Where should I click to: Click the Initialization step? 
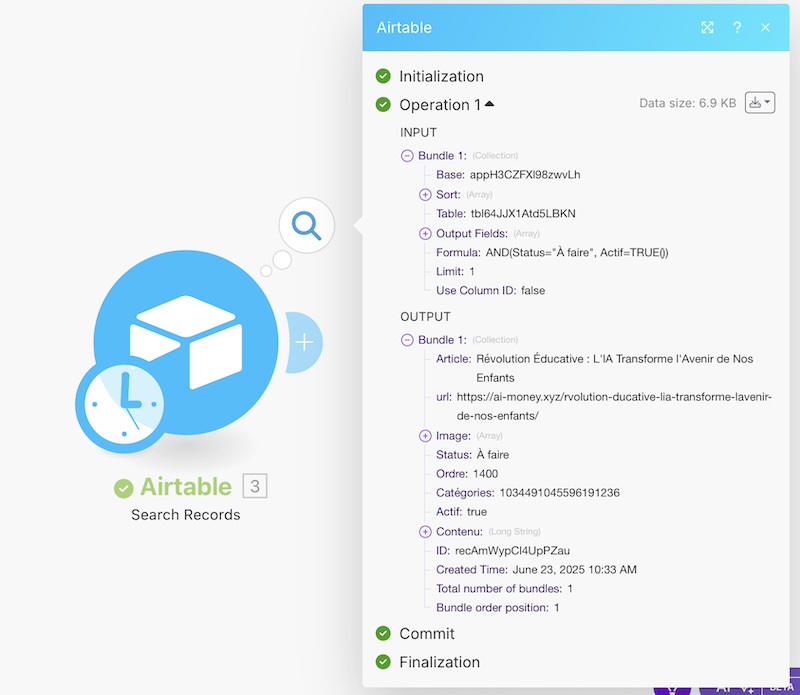[441, 77]
